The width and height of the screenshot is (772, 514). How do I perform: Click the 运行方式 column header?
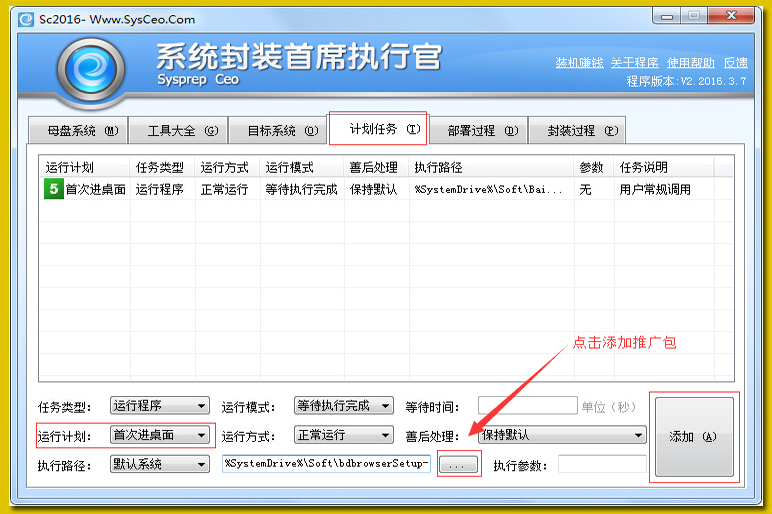(227, 167)
